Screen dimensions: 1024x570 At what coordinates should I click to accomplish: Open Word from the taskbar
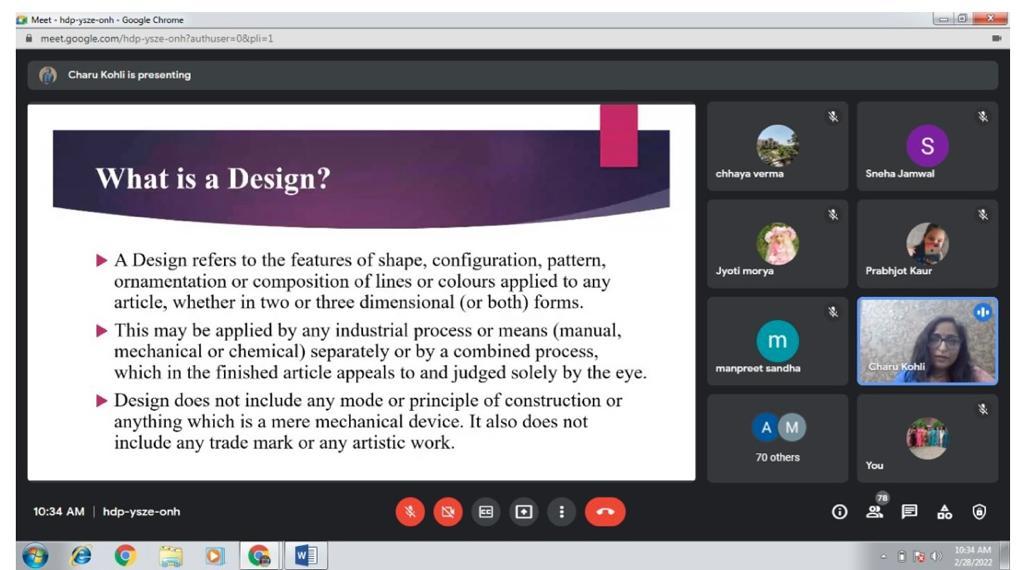point(304,555)
